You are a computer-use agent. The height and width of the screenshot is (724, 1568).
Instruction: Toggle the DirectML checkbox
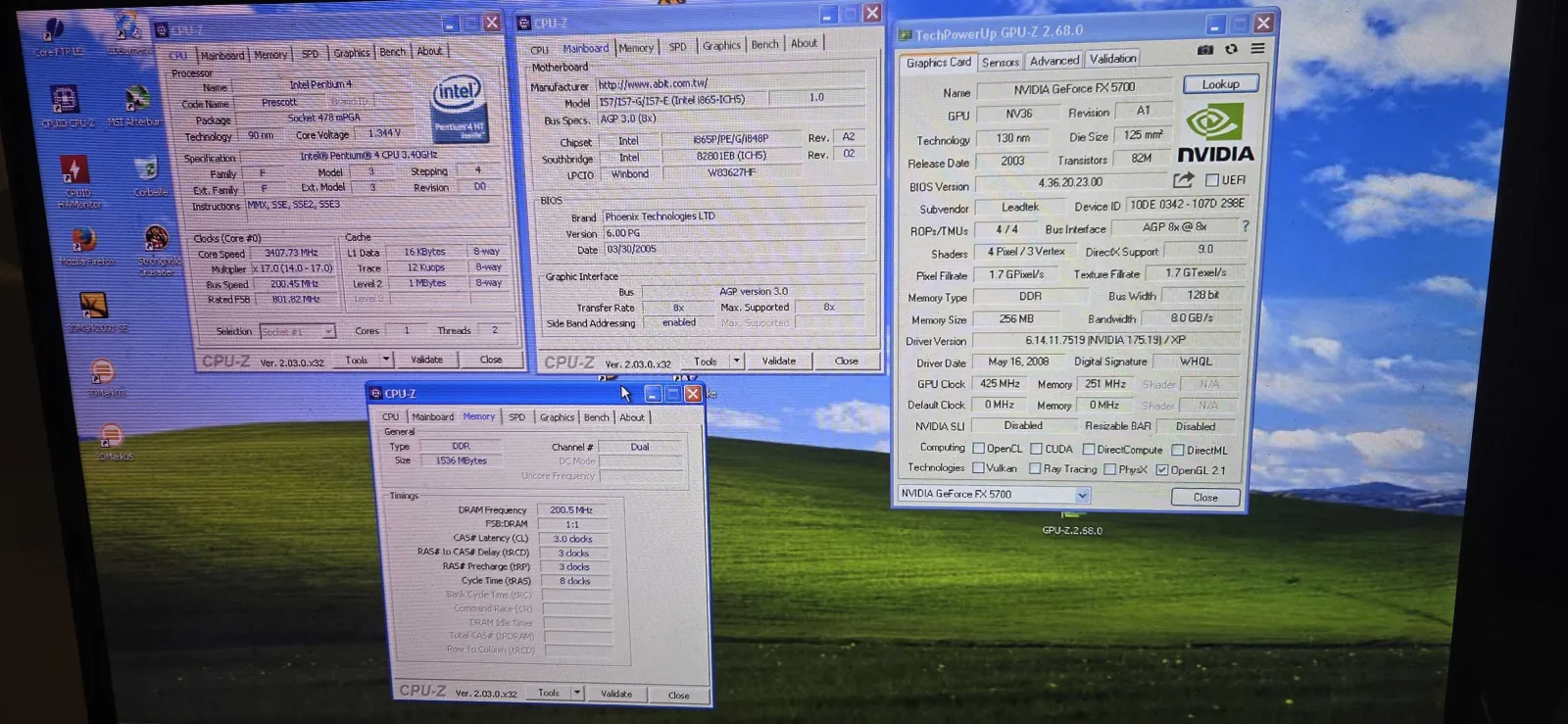(x=1178, y=451)
